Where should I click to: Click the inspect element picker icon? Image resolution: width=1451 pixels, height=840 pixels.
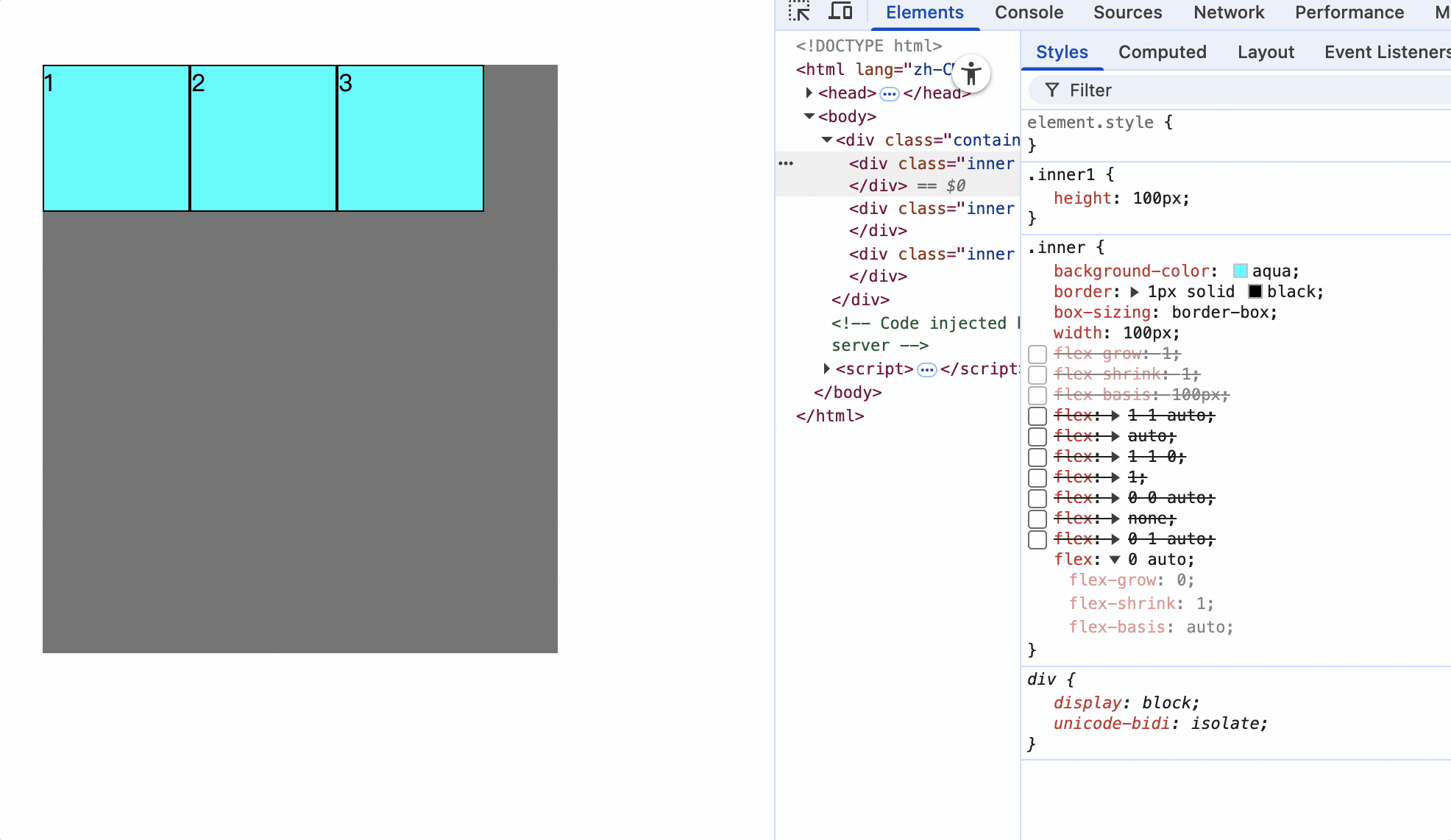coord(799,12)
